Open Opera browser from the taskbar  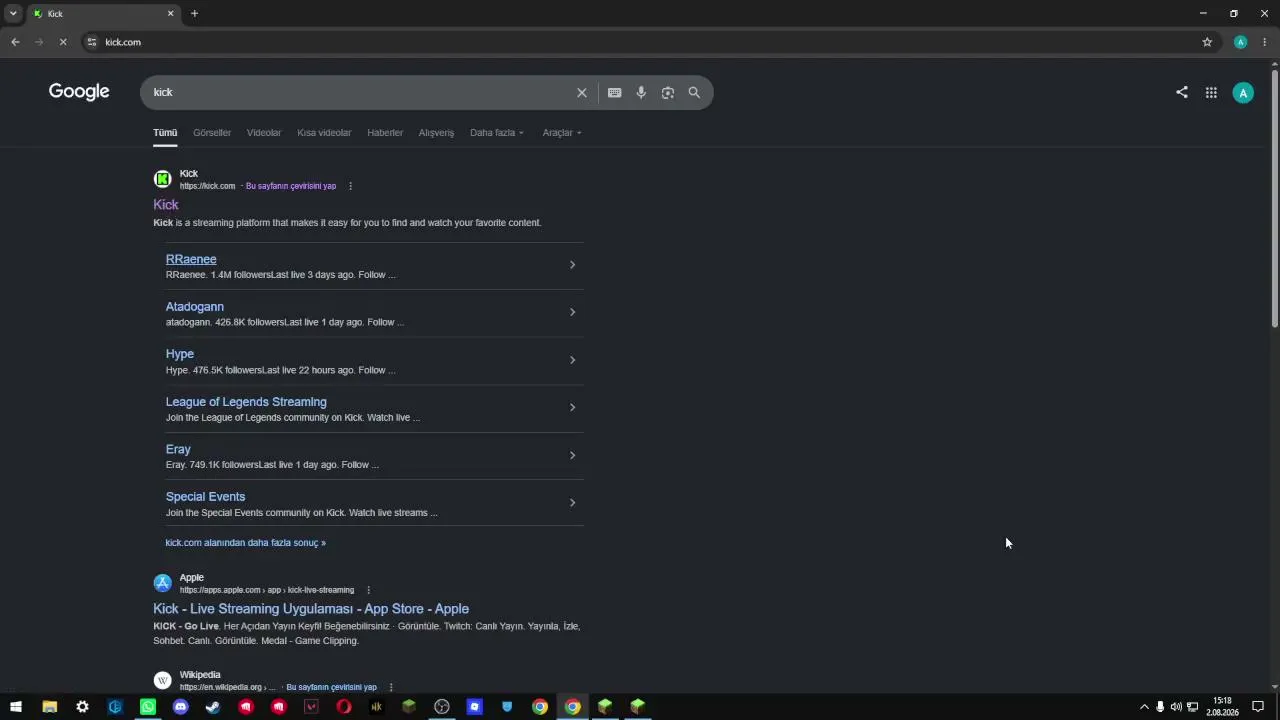click(344, 707)
